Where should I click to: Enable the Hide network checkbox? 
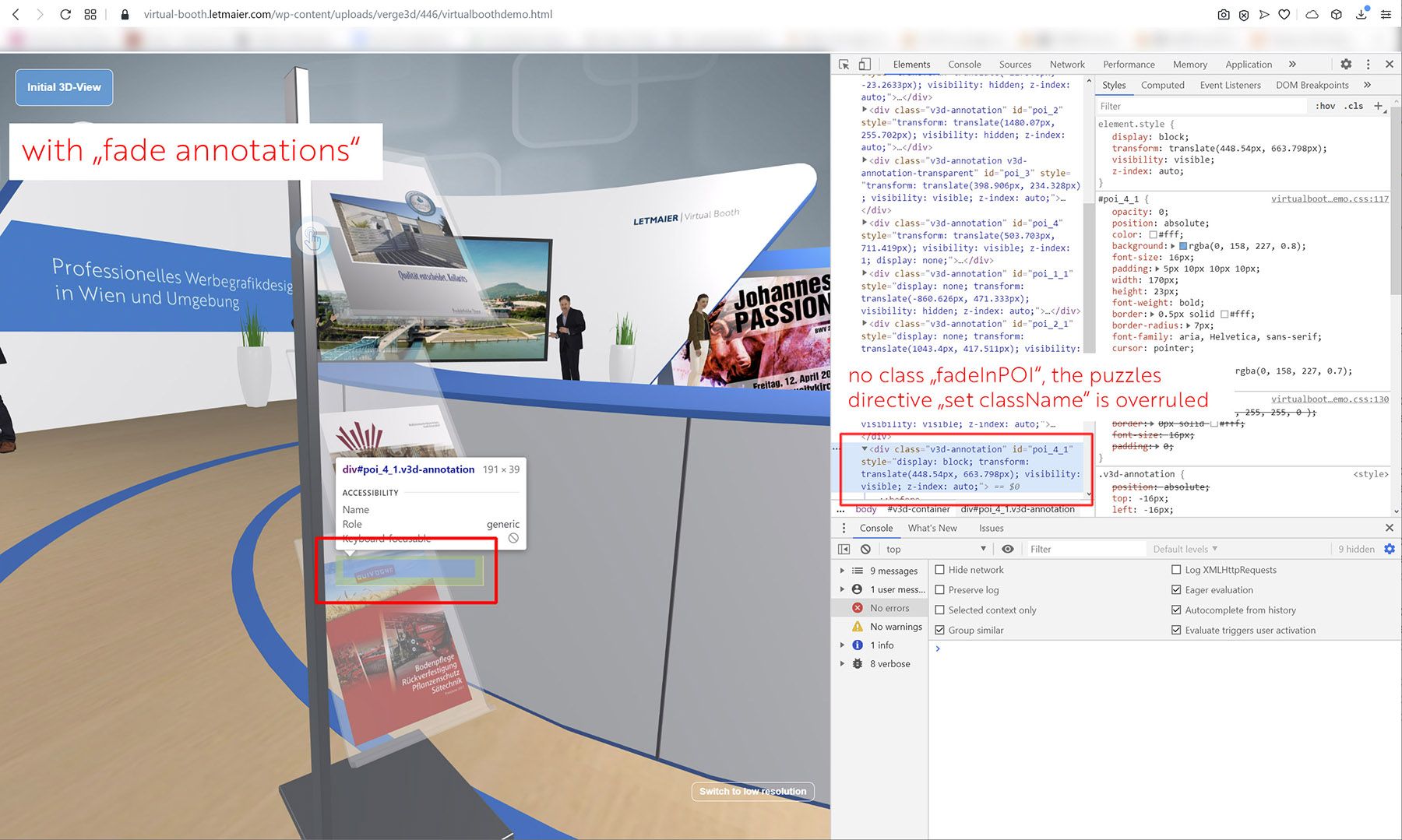(x=940, y=570)
